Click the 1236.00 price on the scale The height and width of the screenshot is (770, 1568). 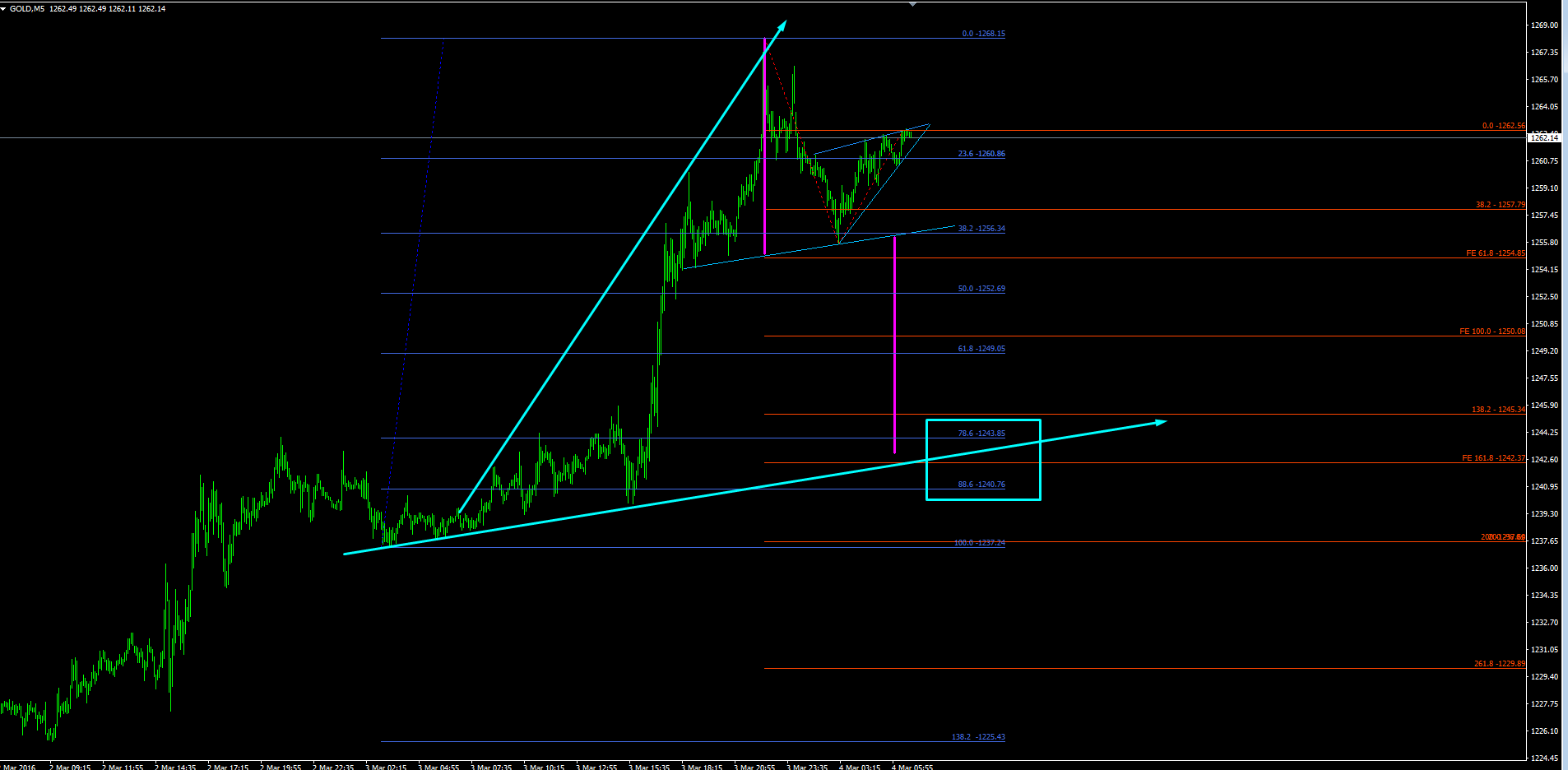[x=1544, y=568]
